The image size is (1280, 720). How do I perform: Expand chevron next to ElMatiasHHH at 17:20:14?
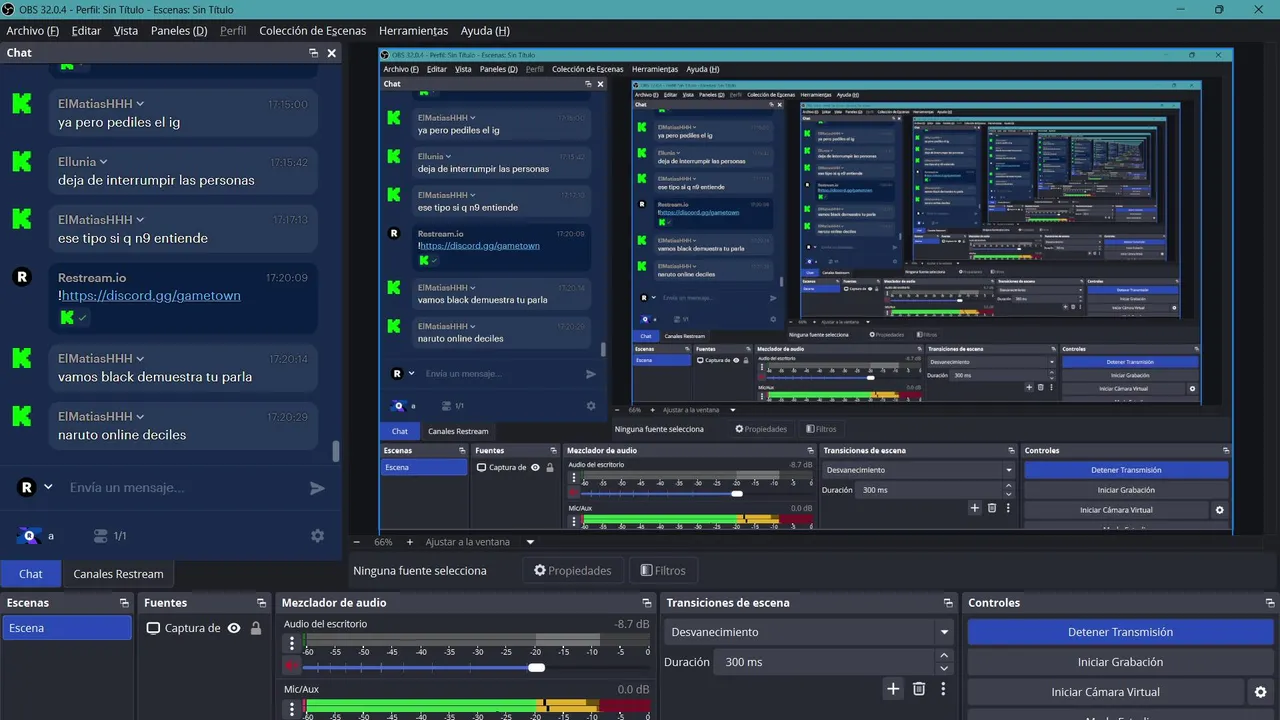coord(140,359)
